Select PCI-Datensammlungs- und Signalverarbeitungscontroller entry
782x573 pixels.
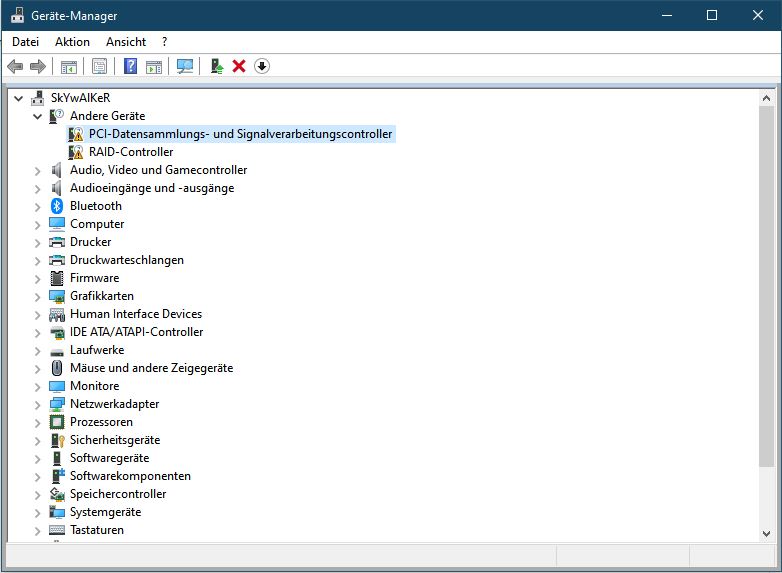(x=240, y=134)
